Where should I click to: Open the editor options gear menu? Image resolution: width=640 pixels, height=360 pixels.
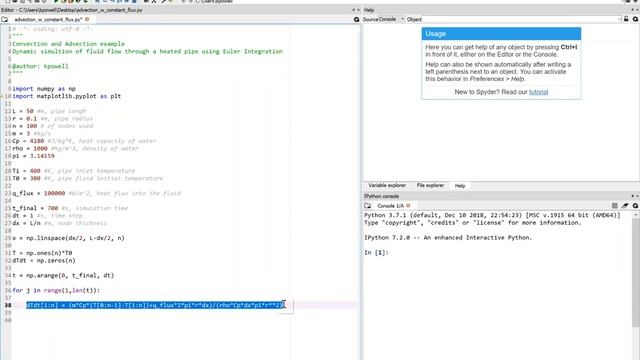click(x=356, y=19)
